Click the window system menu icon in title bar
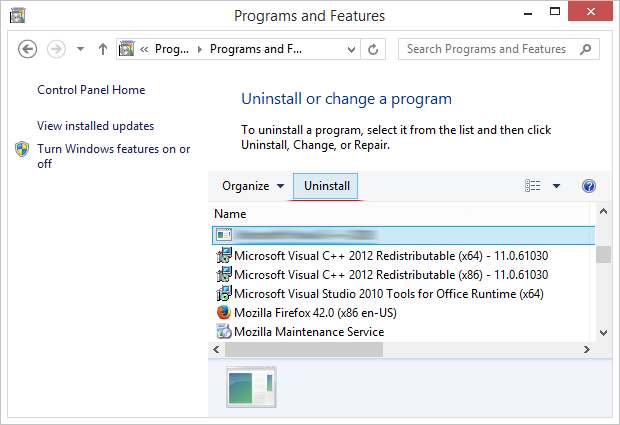Screen dimensions: 620x425 tap(17, 16)
